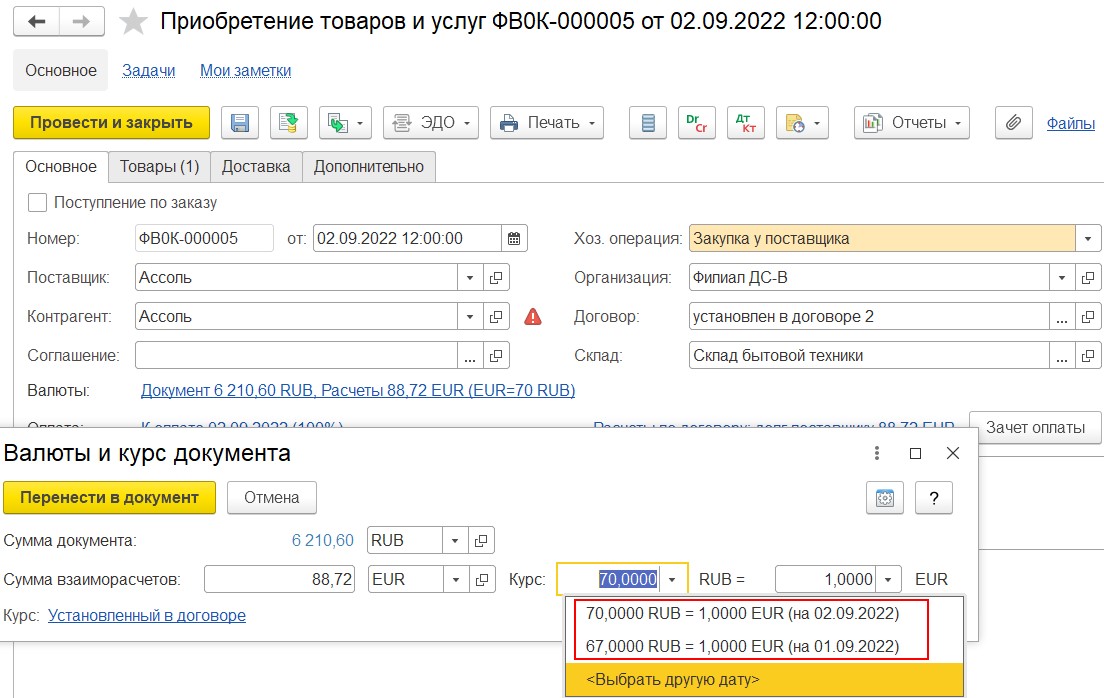Expand the Хоз. операция dropdown

[x=1088, y=239]
